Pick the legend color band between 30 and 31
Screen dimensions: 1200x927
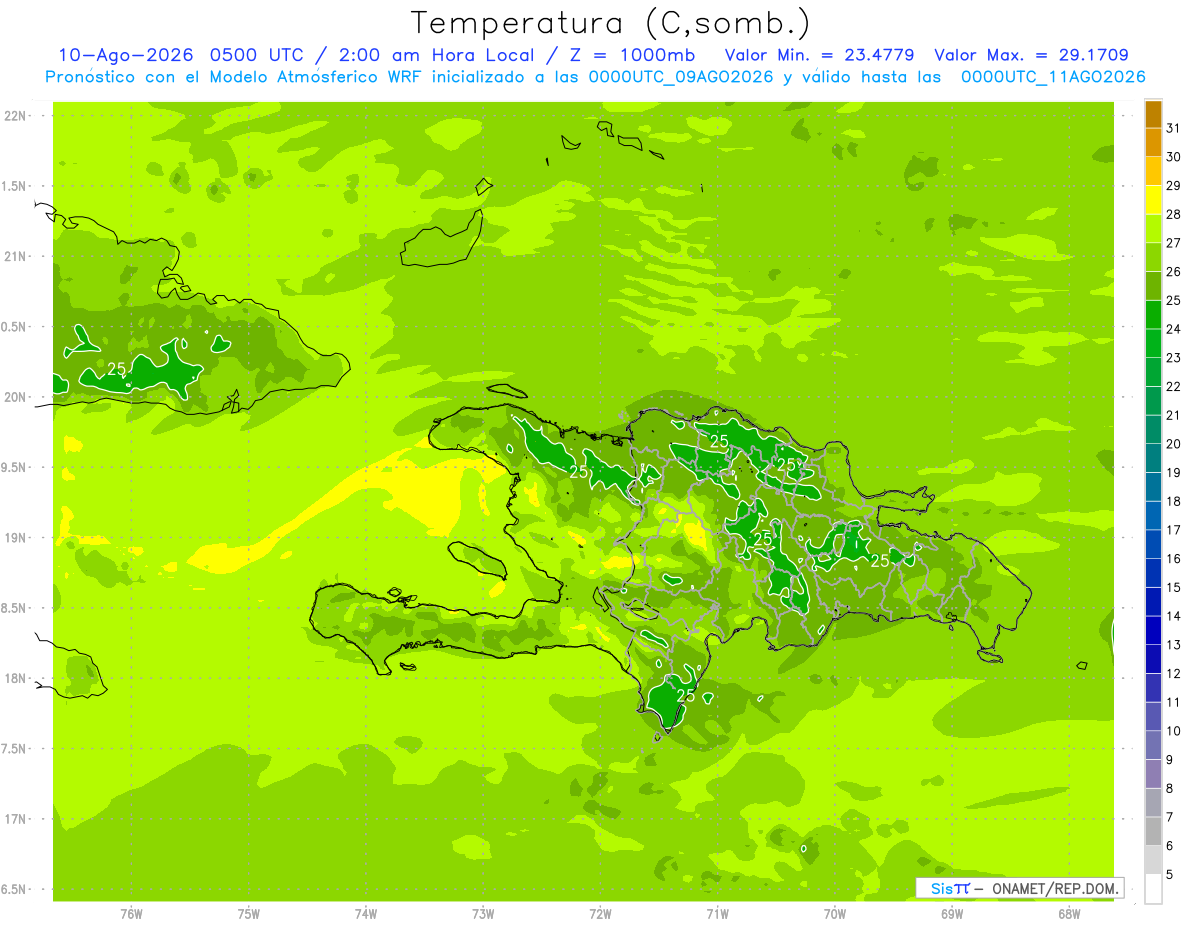pyautogui.click(x=1153, y=143)
